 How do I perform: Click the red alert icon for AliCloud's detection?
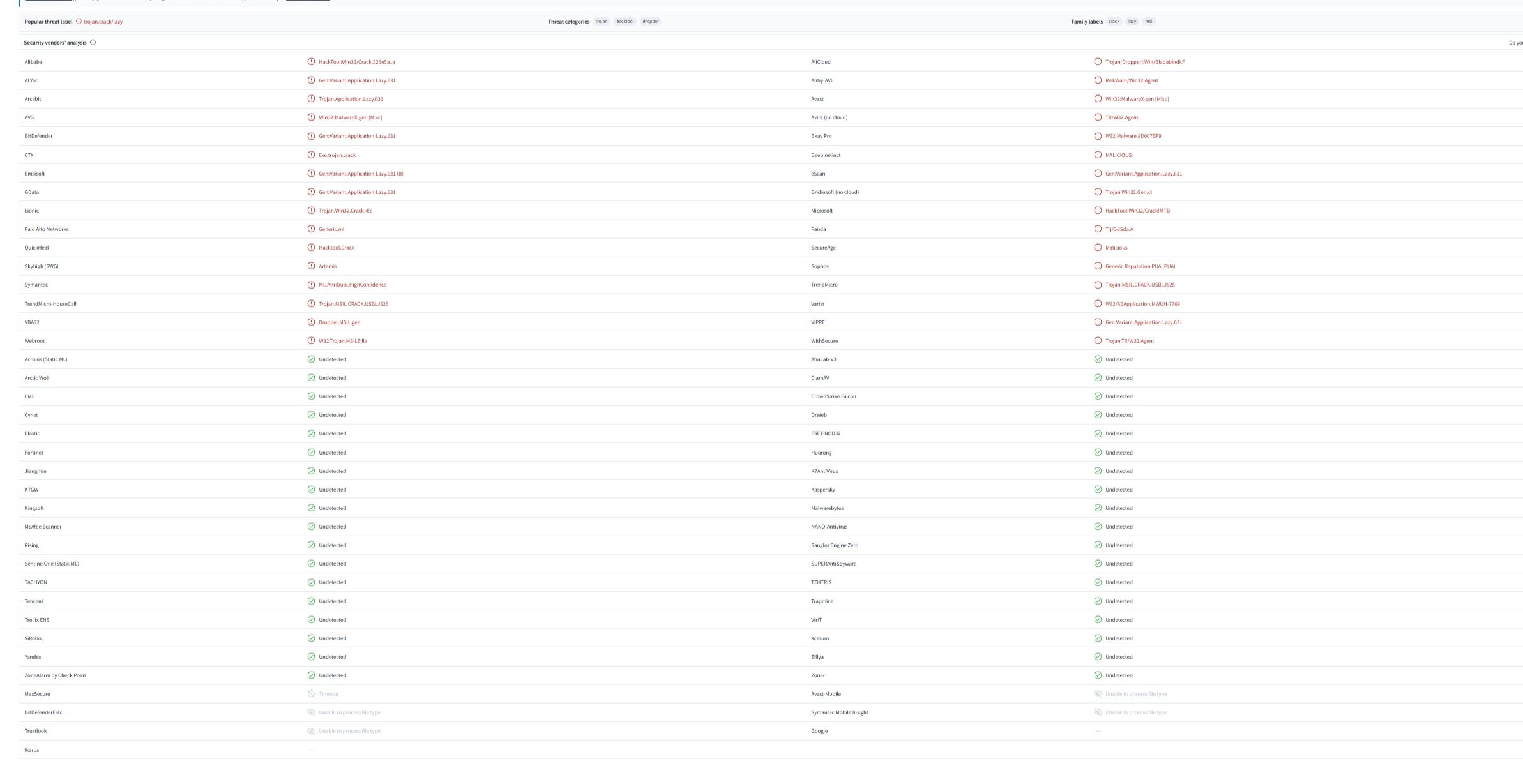click(x=1098, y=62)
